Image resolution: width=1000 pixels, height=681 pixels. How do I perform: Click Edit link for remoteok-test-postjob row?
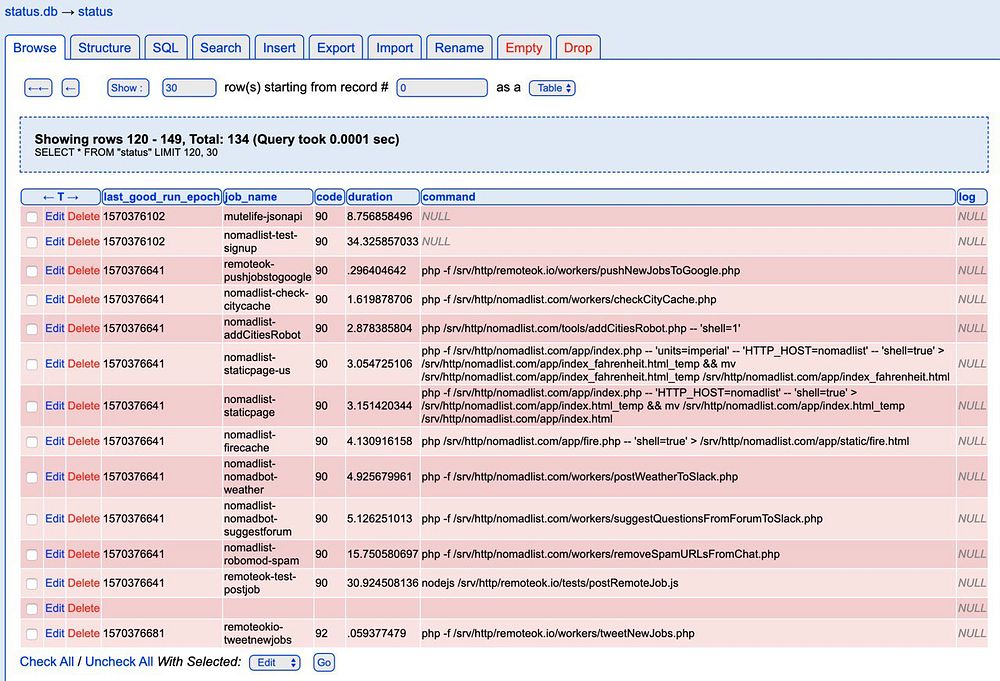[x=55, y=583]
